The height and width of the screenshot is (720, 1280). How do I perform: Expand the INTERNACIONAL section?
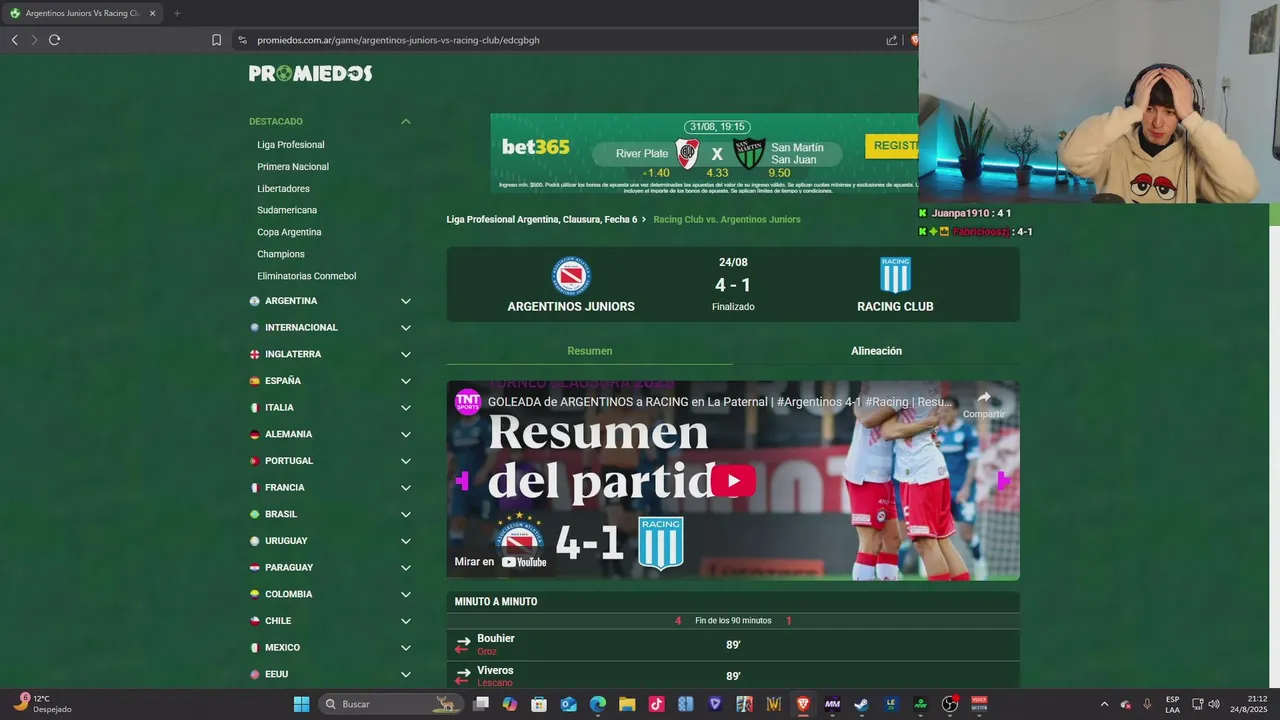click(406, 328)
